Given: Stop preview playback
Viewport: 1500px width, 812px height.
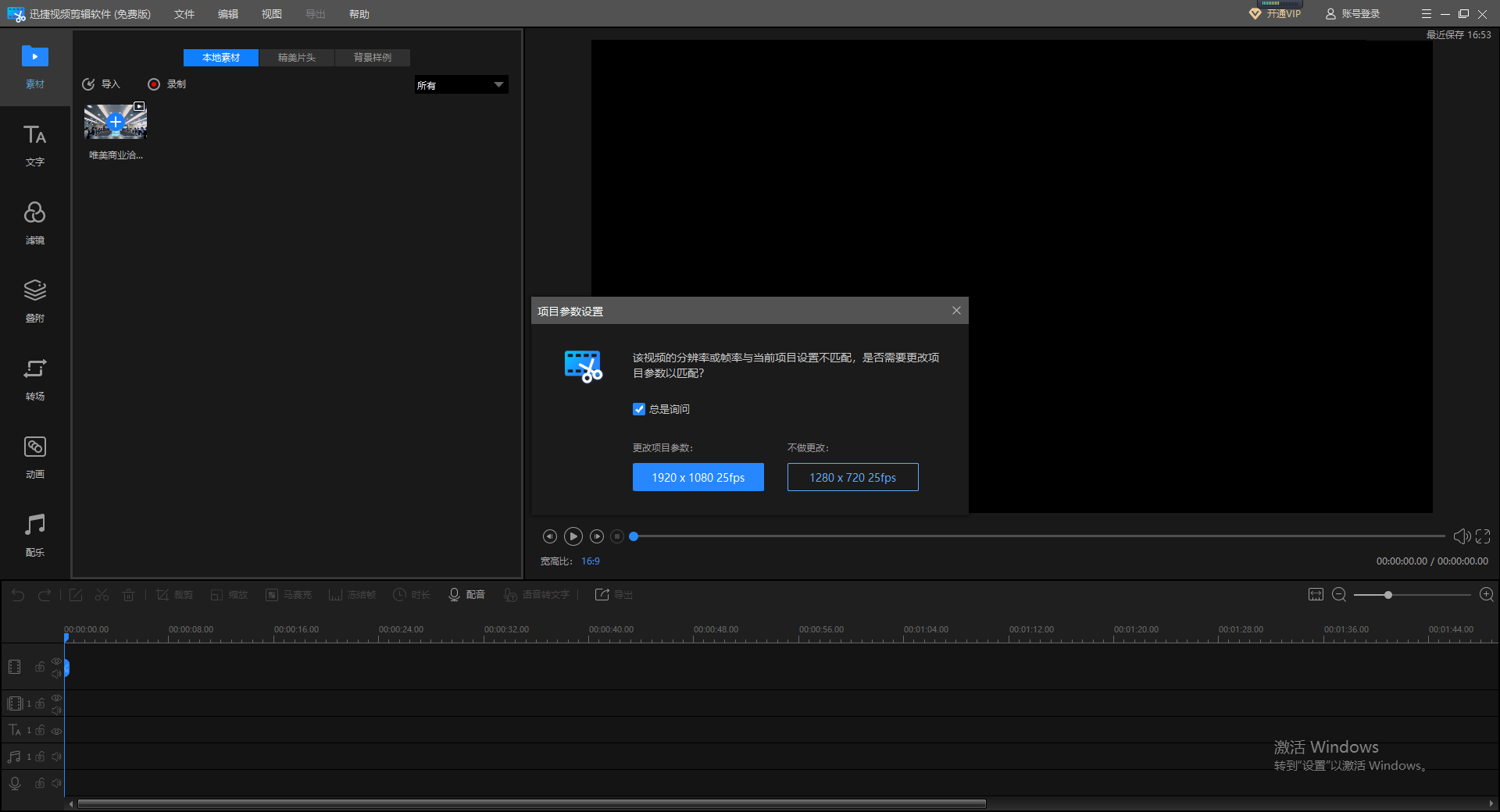Looking at the screenshot, I should pos(617,536).
